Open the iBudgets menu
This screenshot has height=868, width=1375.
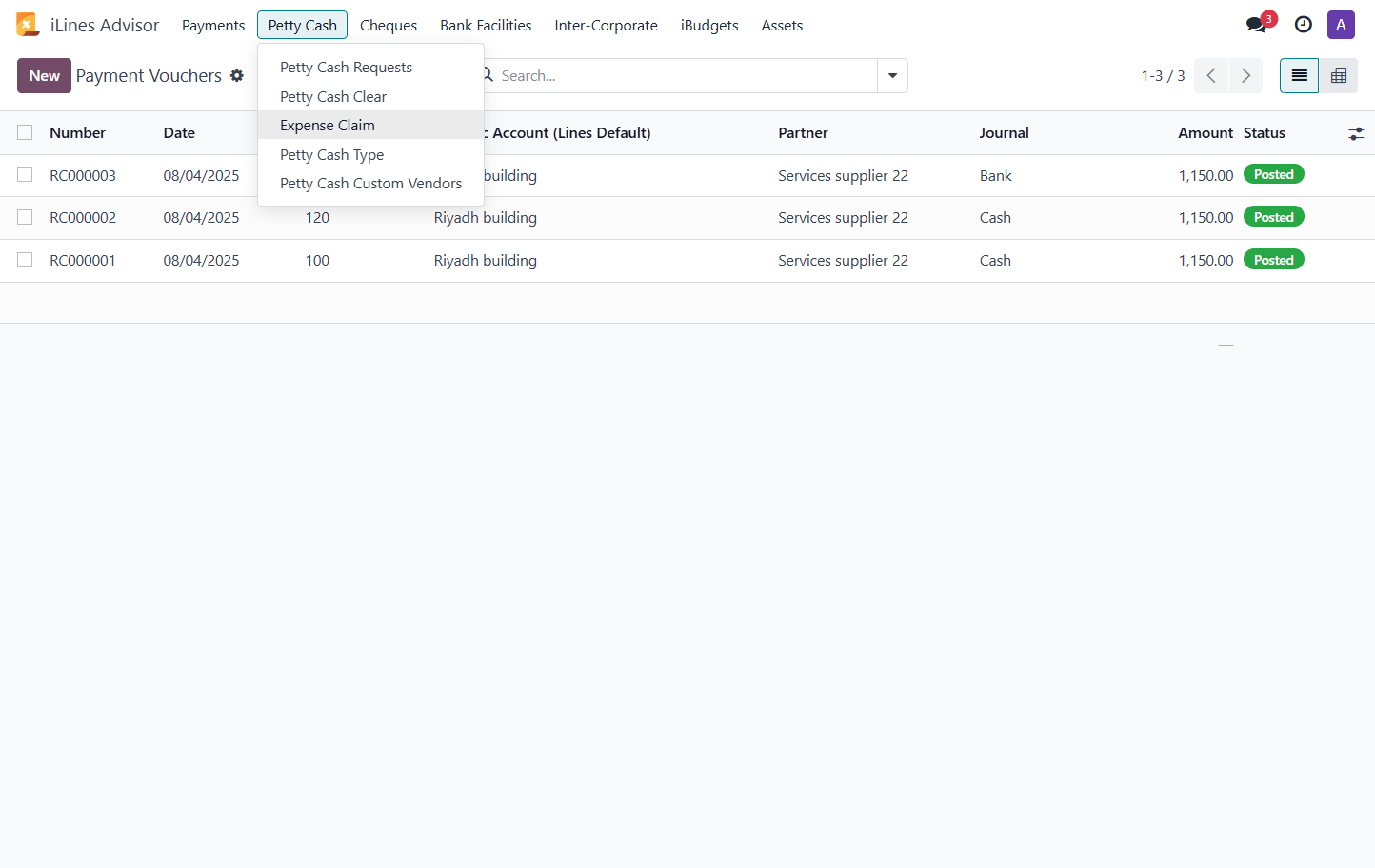coord(709,25)
